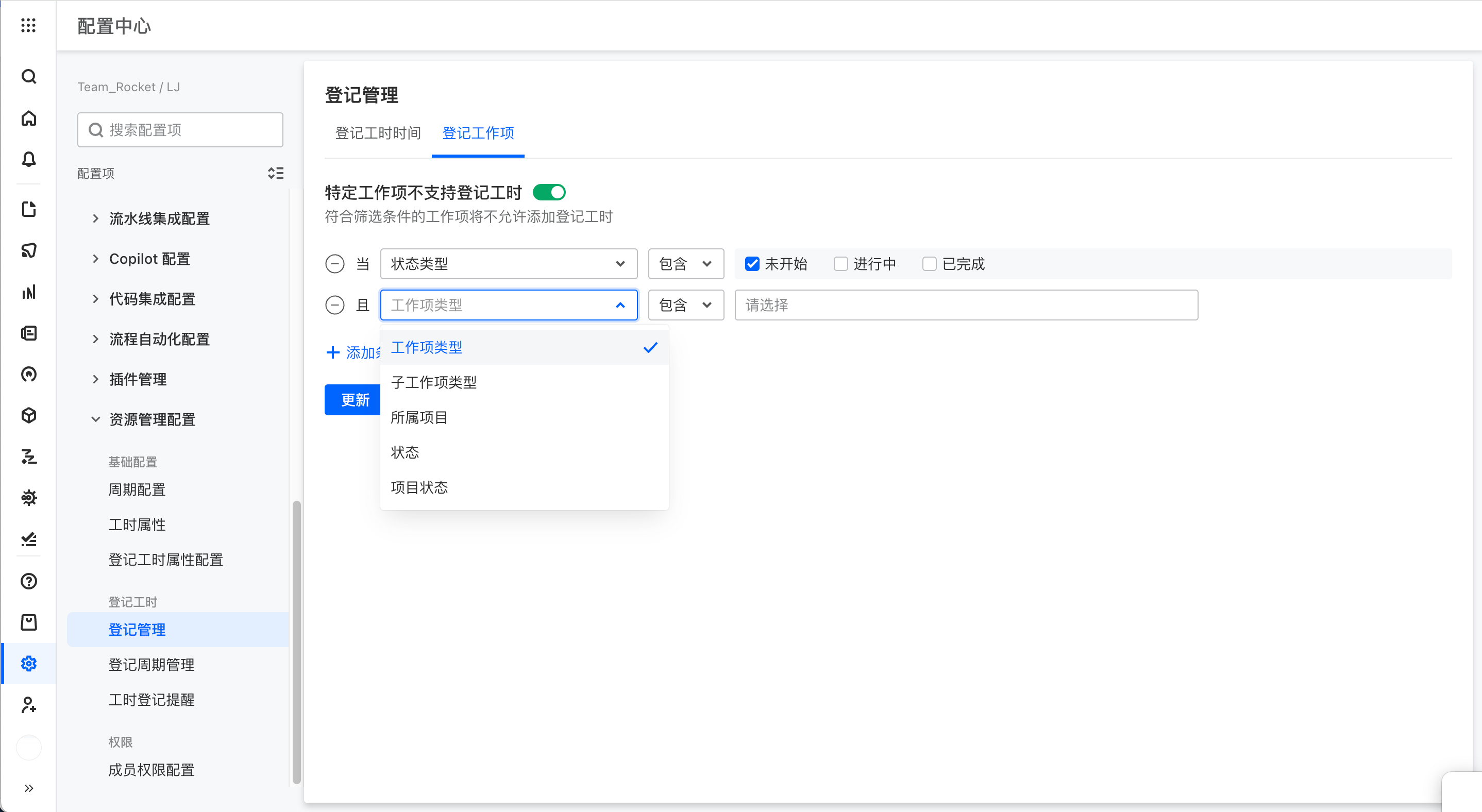Click the collapse-all config items icon

276,173
